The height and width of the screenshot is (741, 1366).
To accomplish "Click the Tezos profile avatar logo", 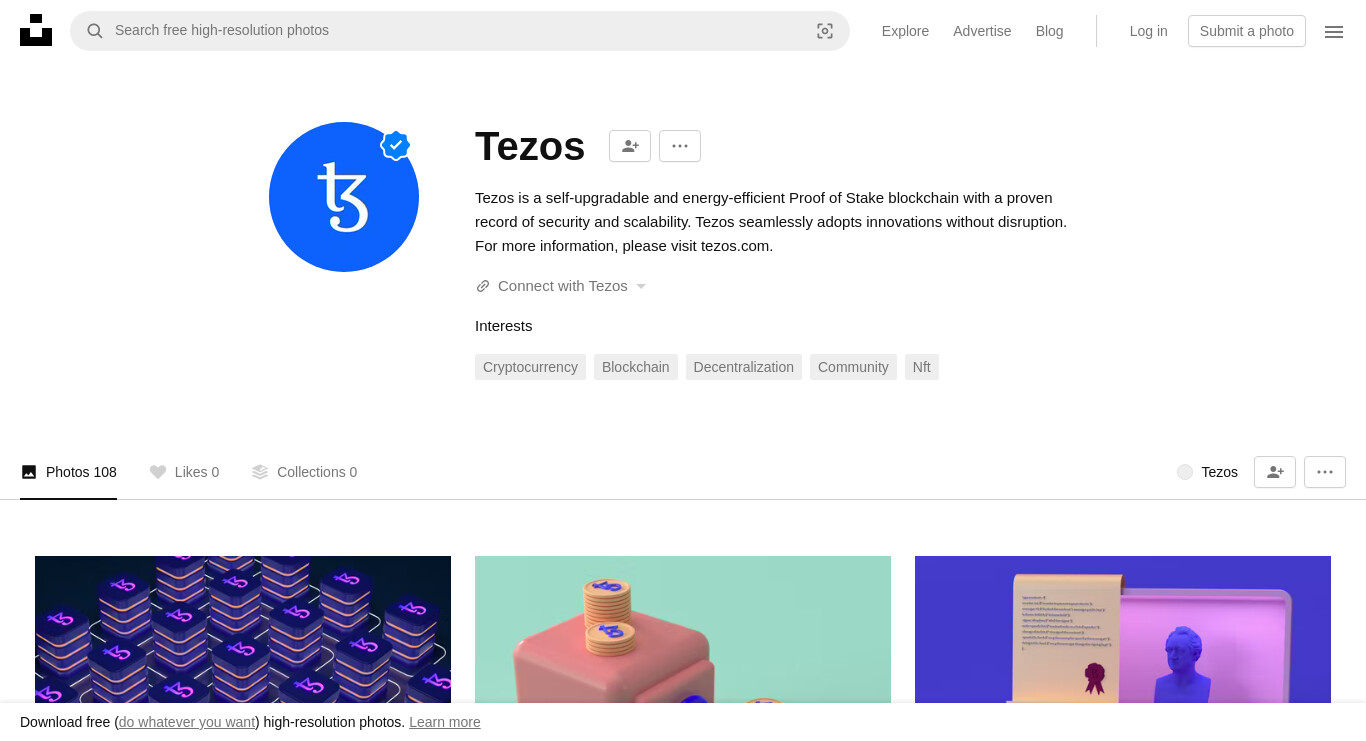I will click(344, 197).
